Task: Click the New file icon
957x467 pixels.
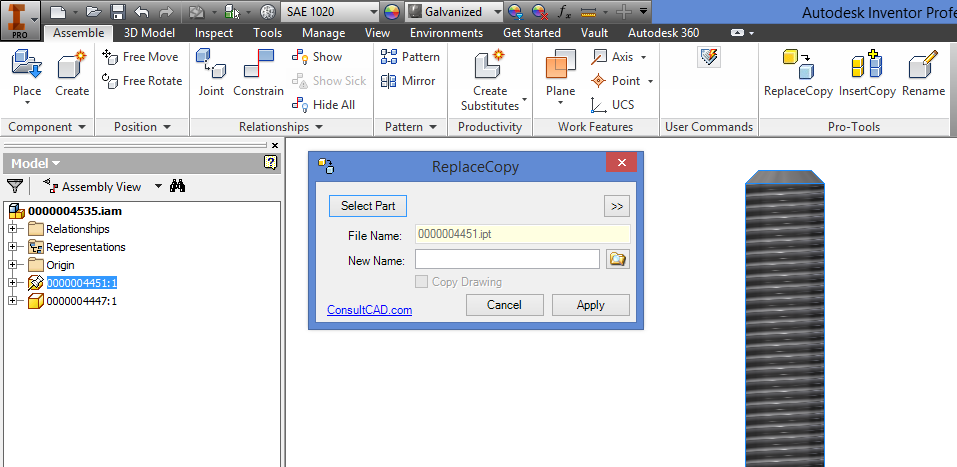Action: pos(58,12)
